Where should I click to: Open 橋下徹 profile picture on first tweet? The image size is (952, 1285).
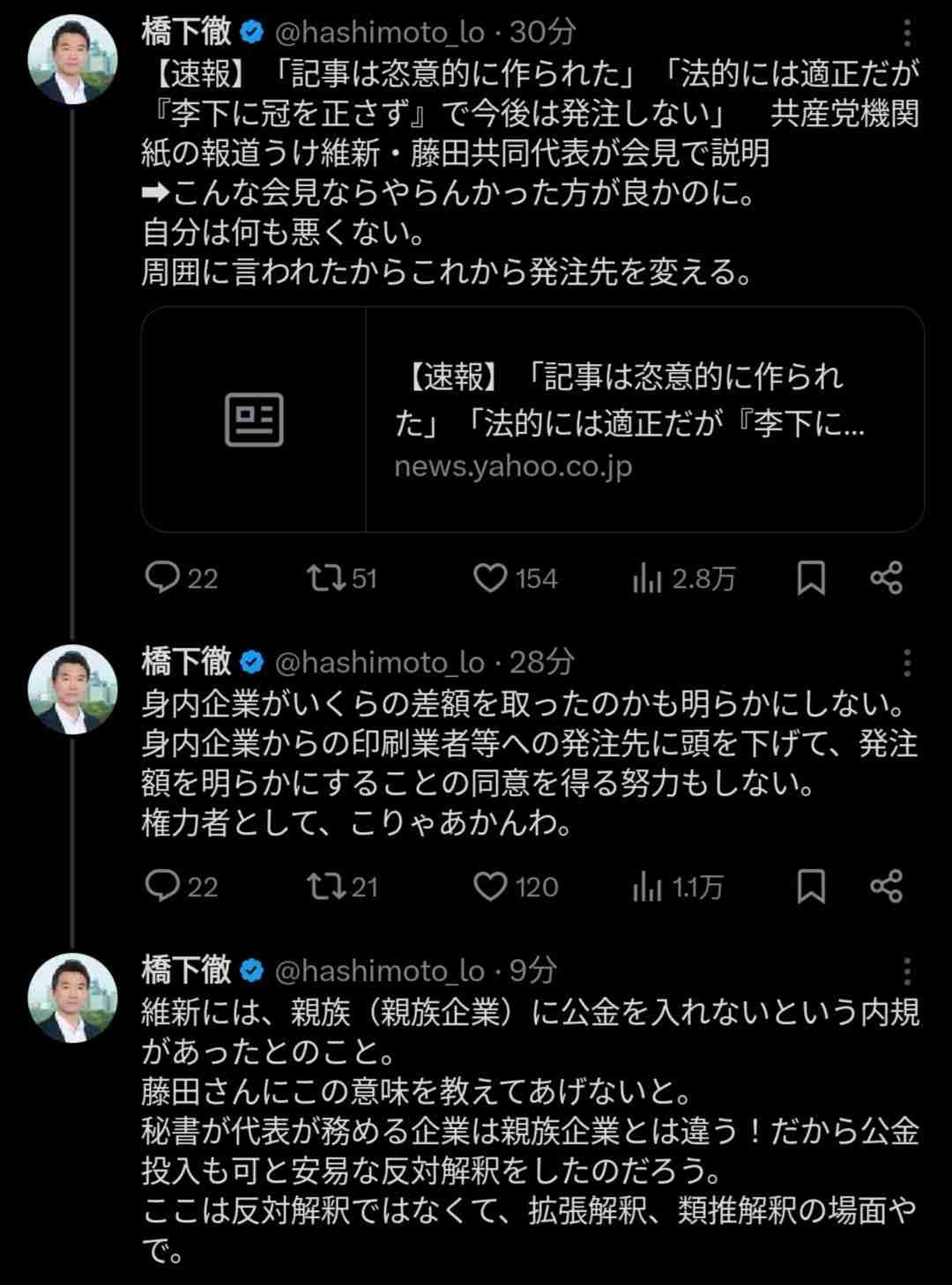(72, 60)
